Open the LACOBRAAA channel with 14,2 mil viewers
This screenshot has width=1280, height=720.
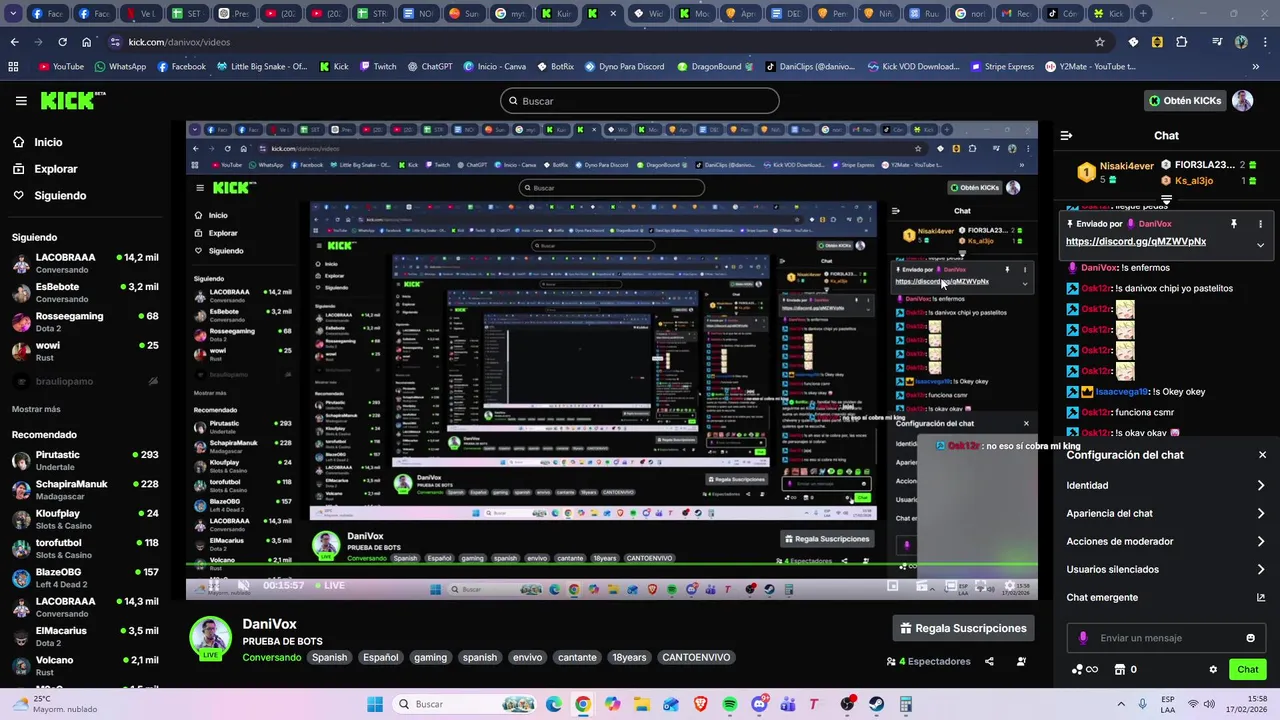pos(84,263)
